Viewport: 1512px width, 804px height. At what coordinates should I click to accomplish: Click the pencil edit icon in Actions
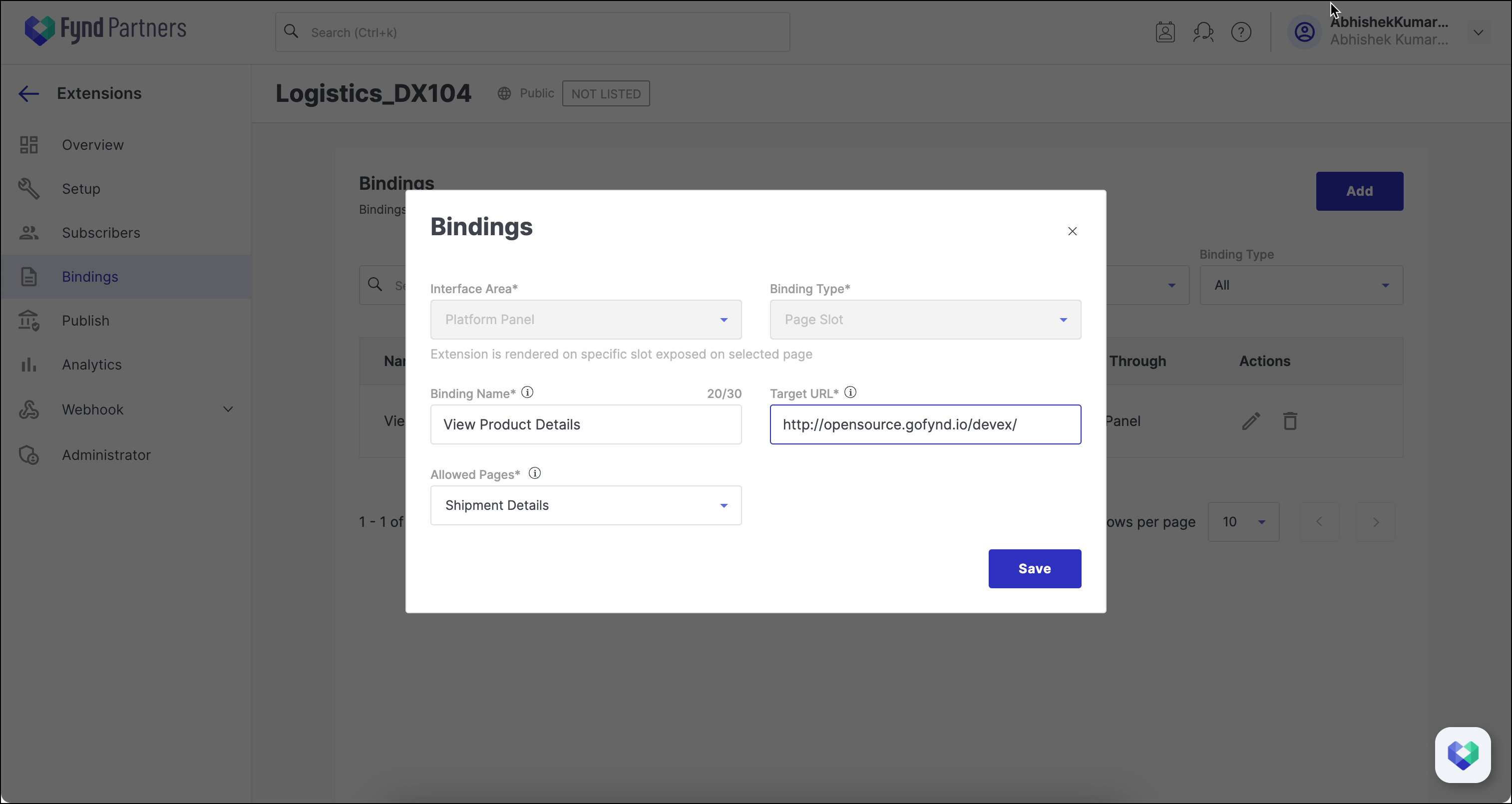(x=1250, y=421)
